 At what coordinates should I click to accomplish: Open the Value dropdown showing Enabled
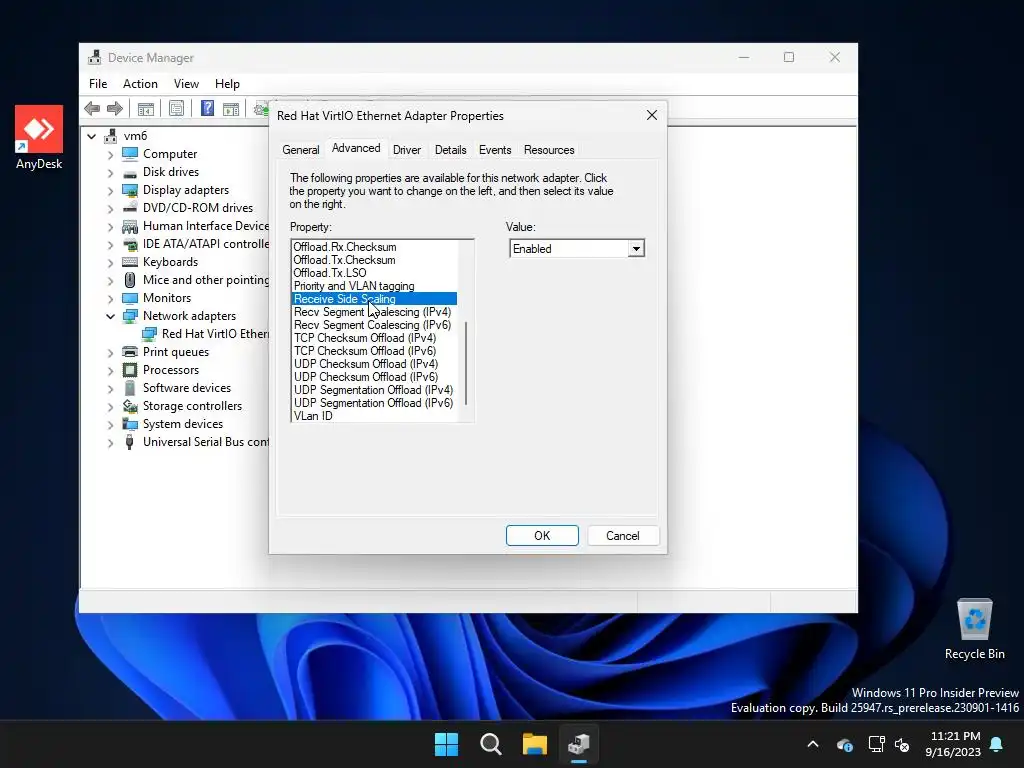click(x=635, y=249)
